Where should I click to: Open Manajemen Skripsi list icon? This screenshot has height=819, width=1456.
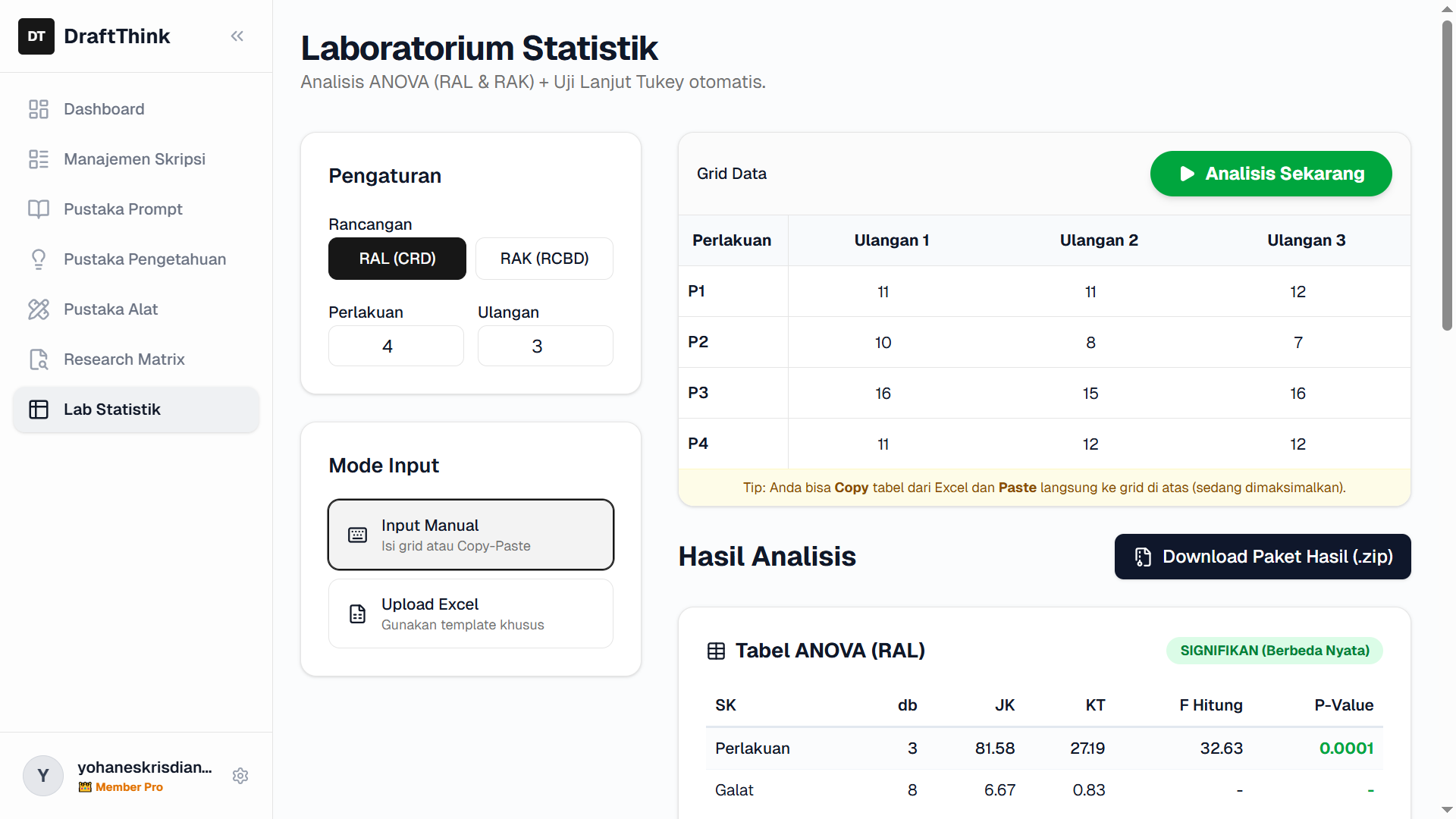(x=39, y=159)
